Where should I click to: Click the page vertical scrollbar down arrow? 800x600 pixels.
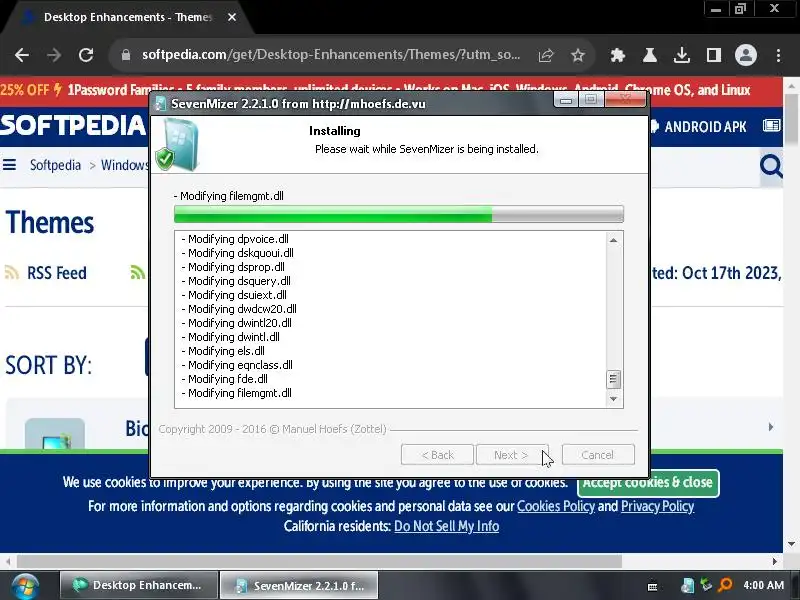[791, 544]
